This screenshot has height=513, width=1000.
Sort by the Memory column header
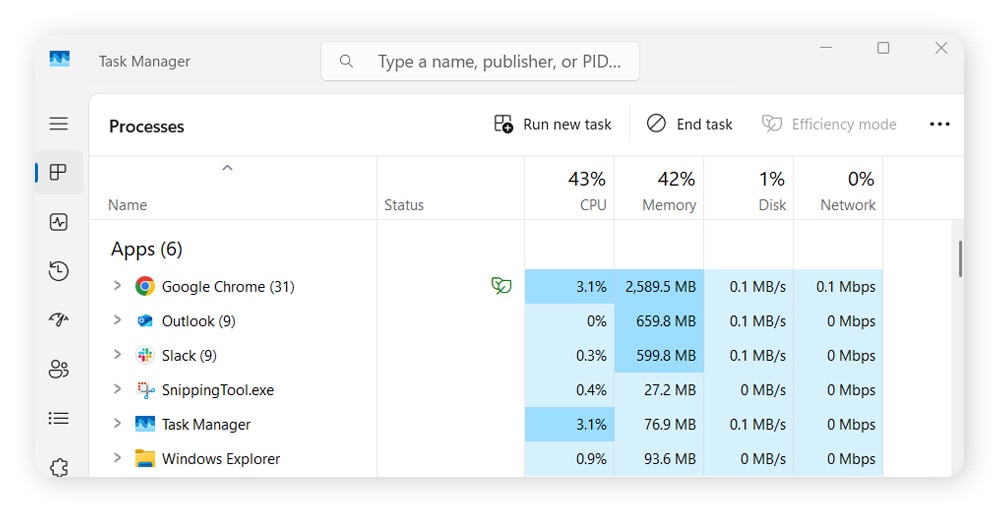[x=659, y=190]
